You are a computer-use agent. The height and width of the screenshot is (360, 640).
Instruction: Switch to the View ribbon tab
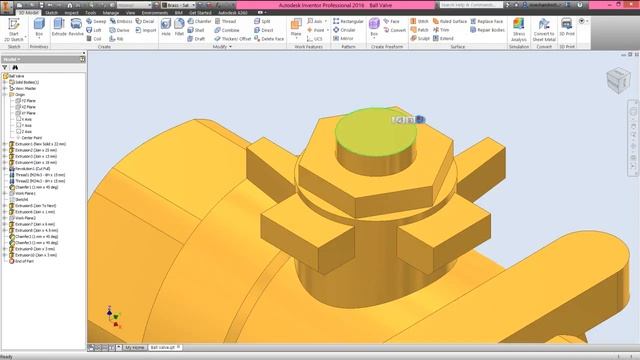[130, 13]
